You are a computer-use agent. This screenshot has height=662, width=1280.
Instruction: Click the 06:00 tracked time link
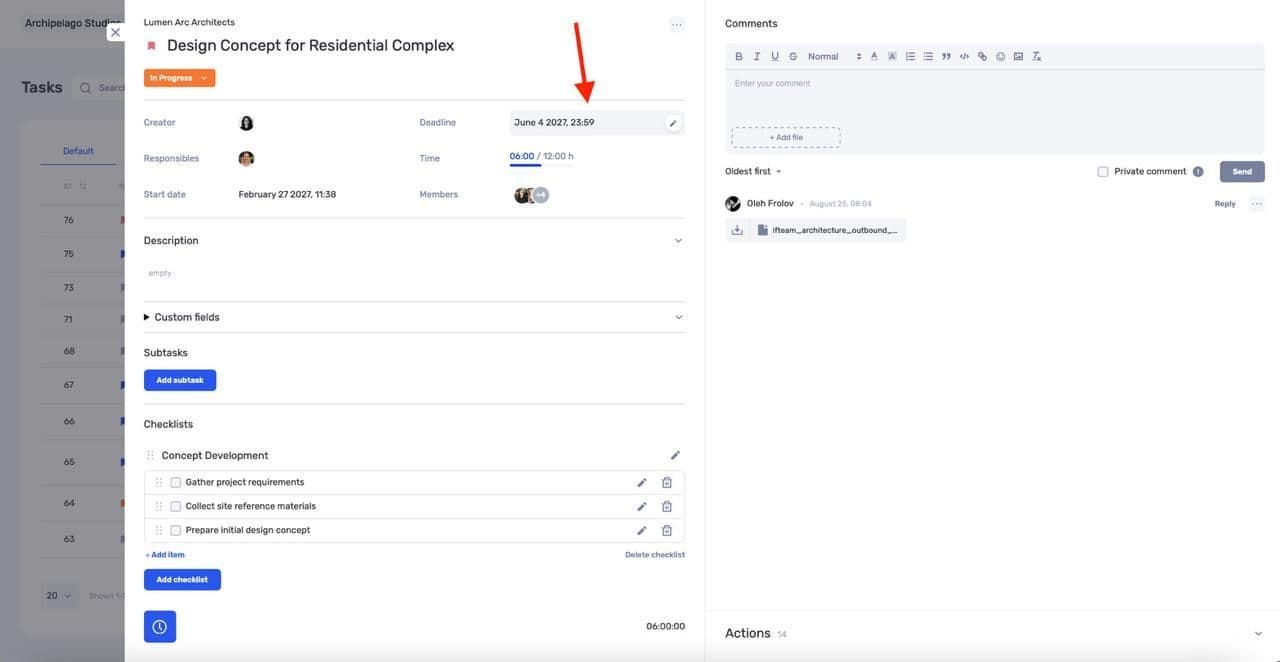click(522, 157)
